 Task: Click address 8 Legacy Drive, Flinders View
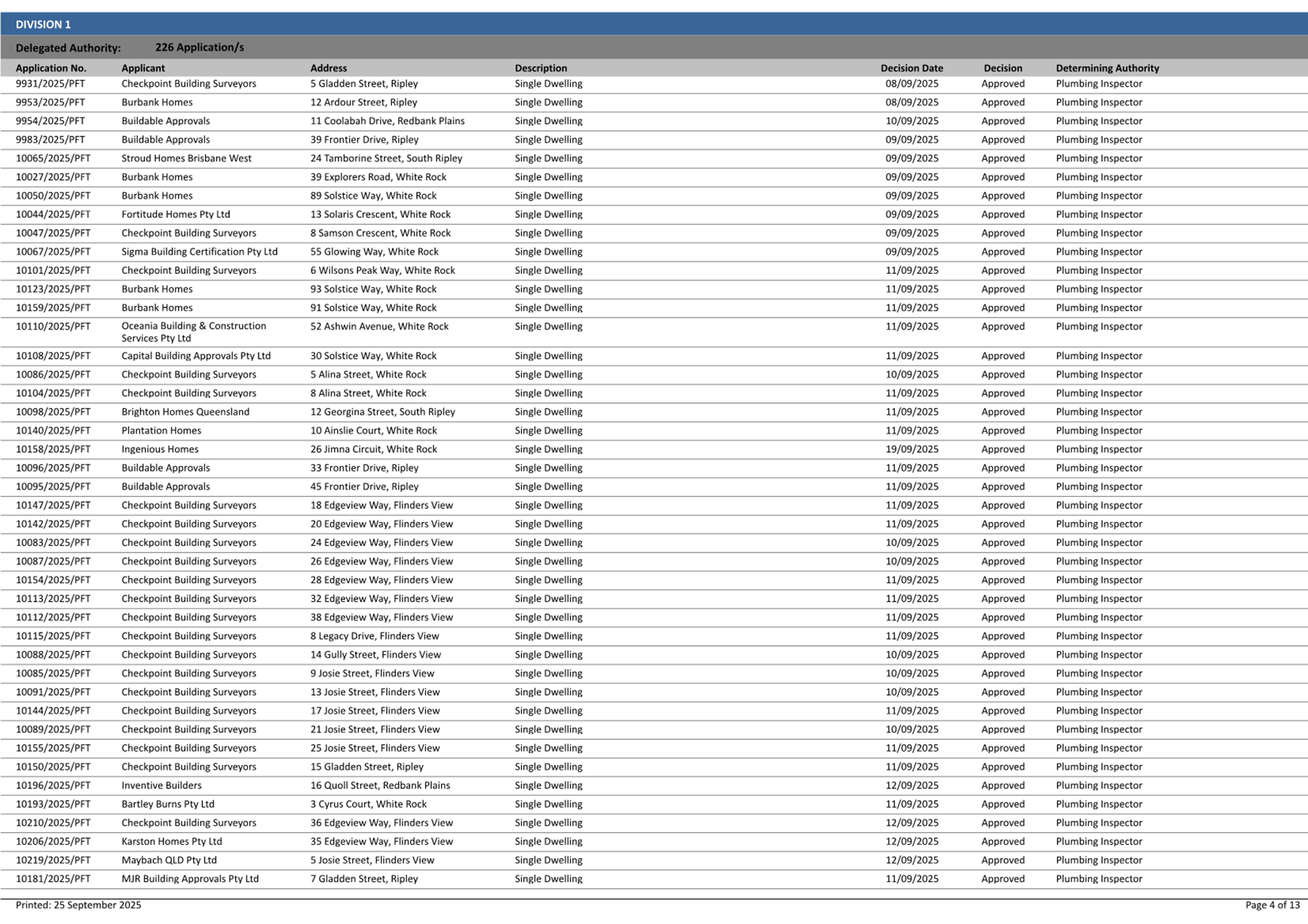(x=375, y=636)
